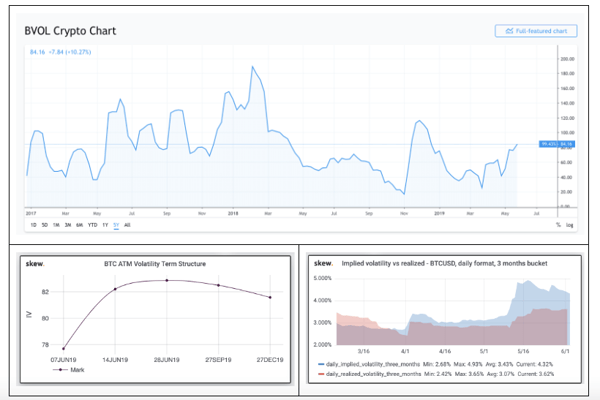
Task: Click the skew logo on implied volatility chart
Action: (322, 263)
